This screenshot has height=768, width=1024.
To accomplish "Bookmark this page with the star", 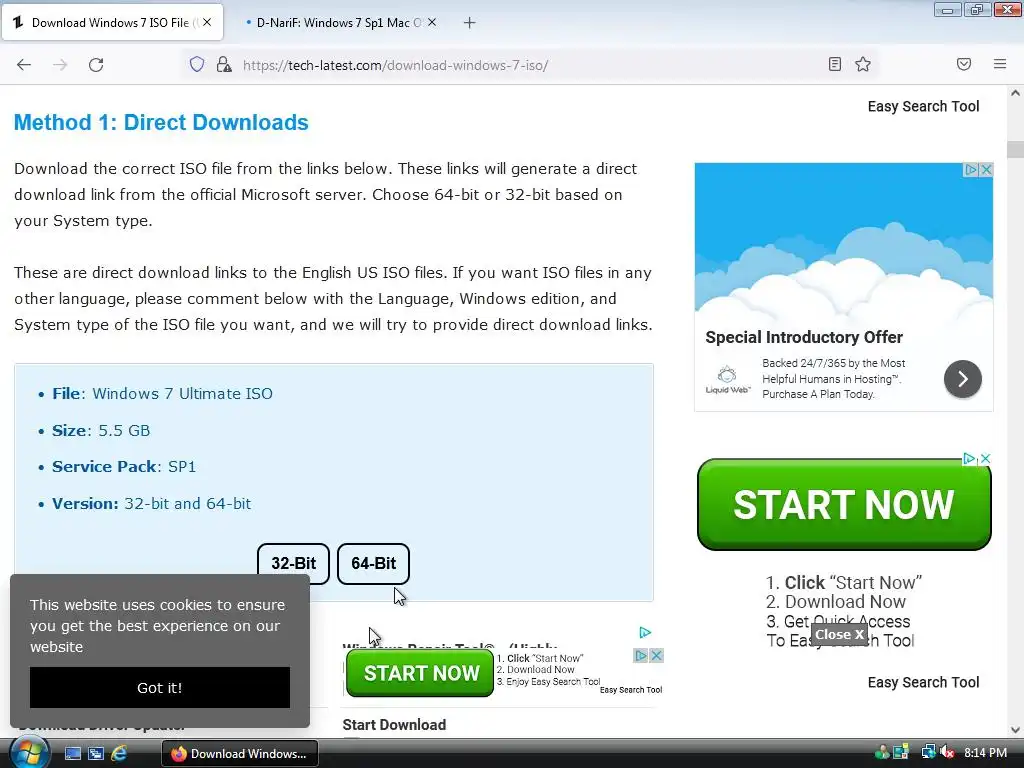I will [x=863, y=64].
